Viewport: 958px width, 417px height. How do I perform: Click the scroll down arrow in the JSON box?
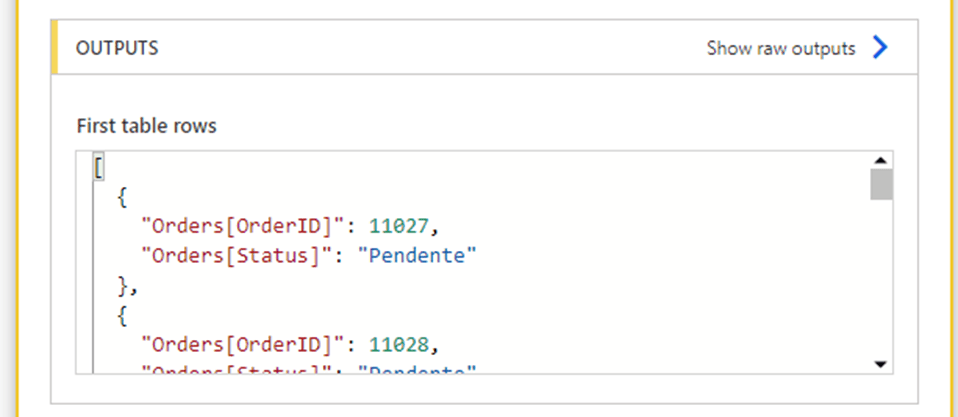coord(881,364)
